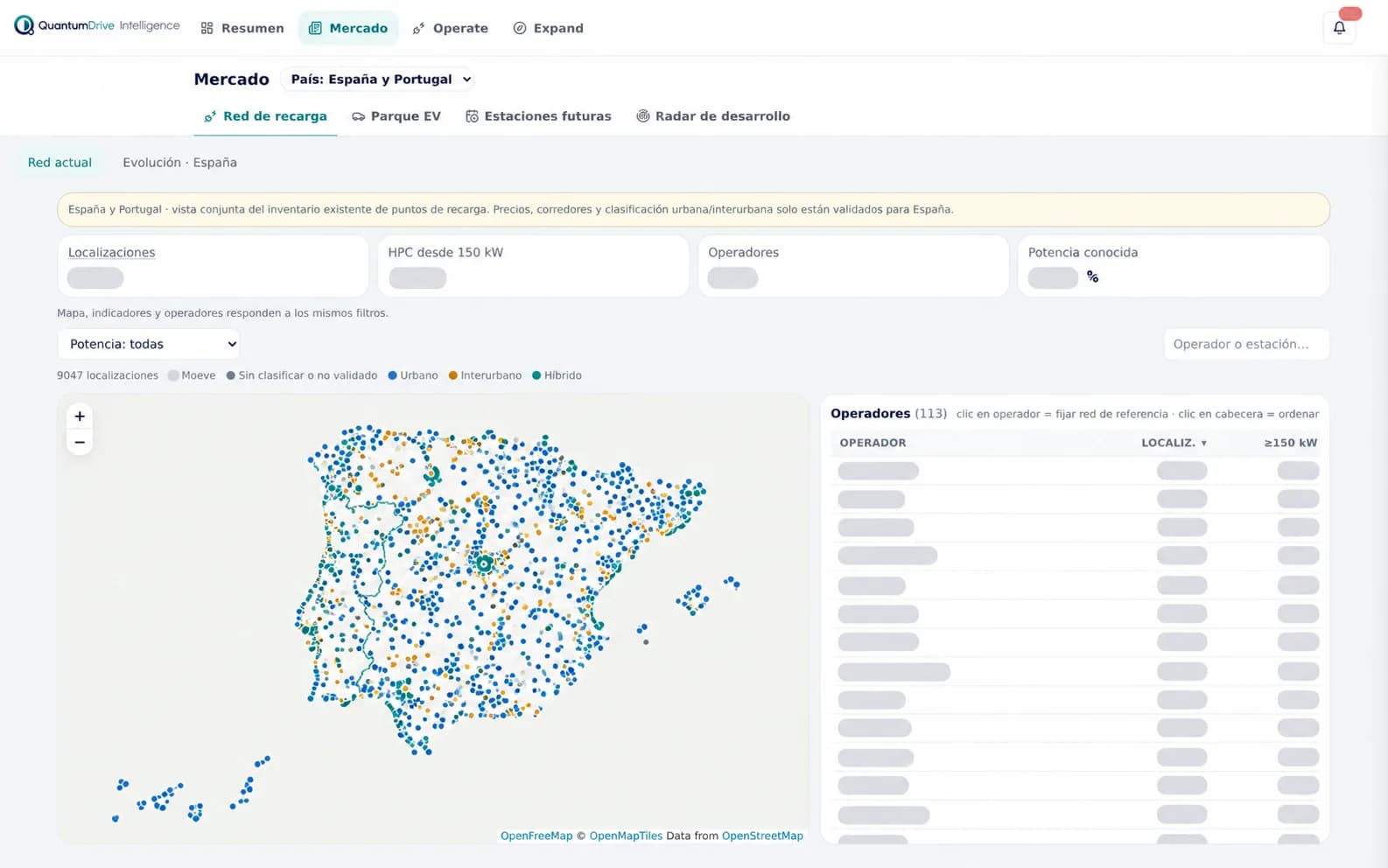The height and width of the screenshot is (868, 1388).
Task: Sort operators by ≥150 kW column
Action: [1290, 443]
